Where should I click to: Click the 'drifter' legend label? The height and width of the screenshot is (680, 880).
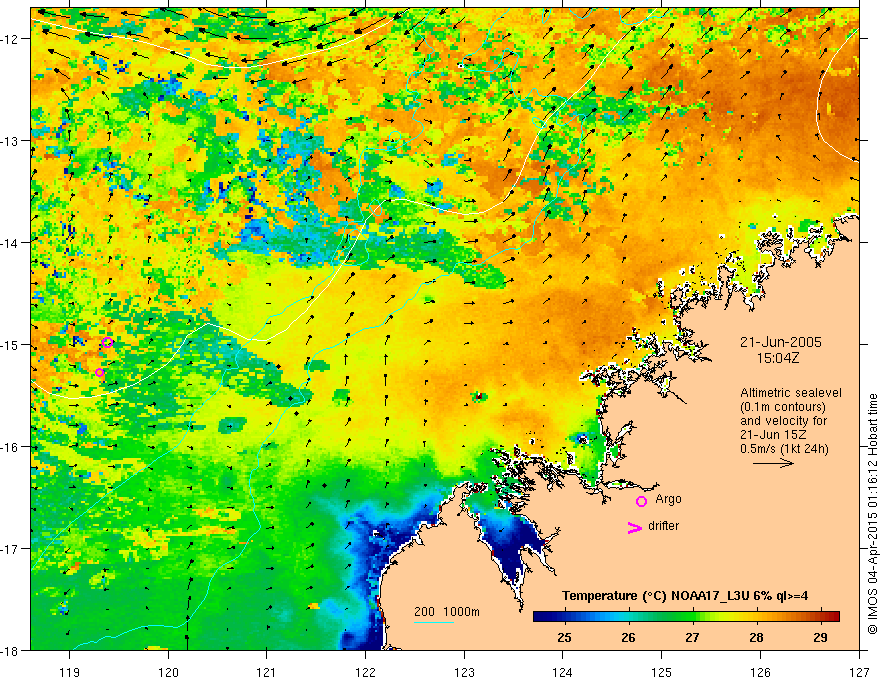[x=663, y=526]
